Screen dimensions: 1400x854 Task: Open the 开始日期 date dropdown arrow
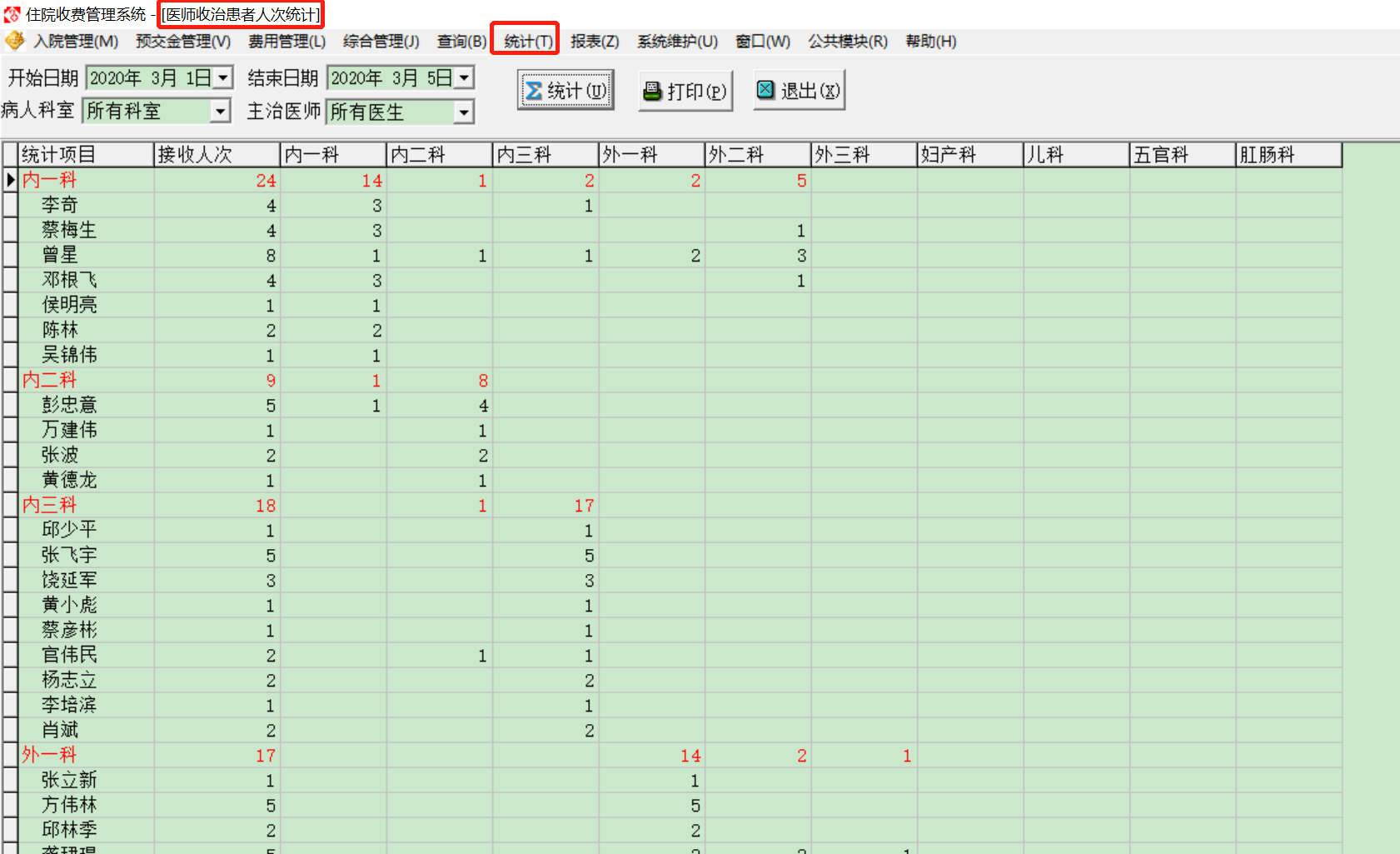(222, 77)
